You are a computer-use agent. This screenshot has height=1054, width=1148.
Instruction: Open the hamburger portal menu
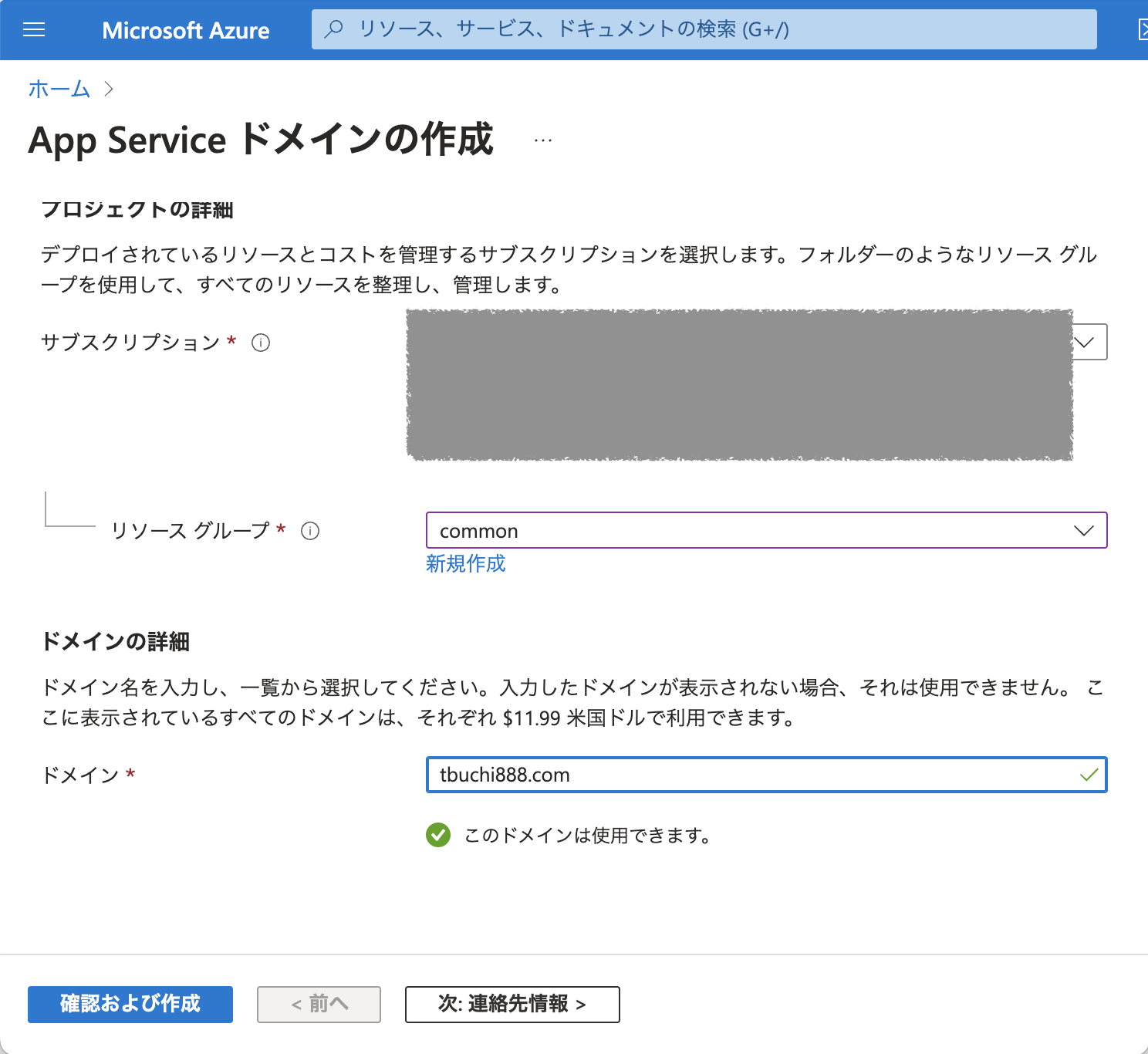[34, 30]
